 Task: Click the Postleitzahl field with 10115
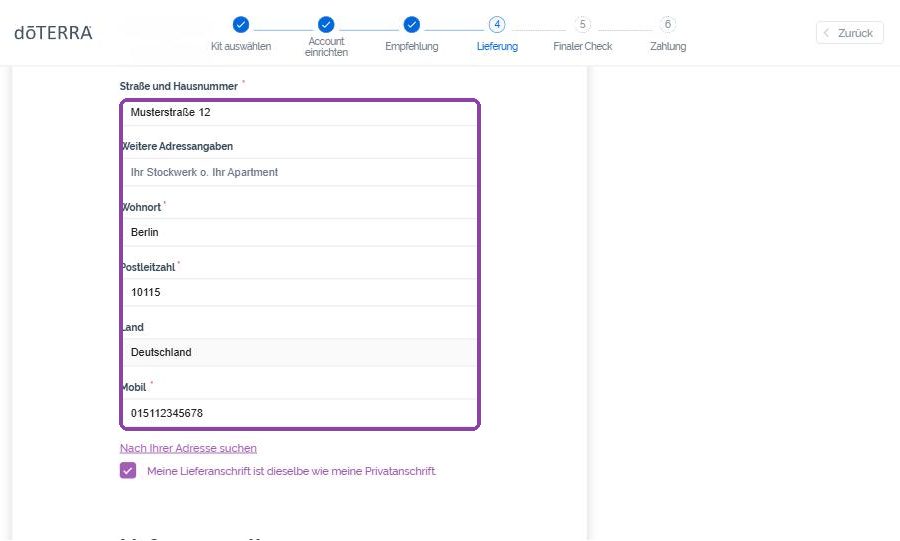pyautogui.click(x=300, y=293)
